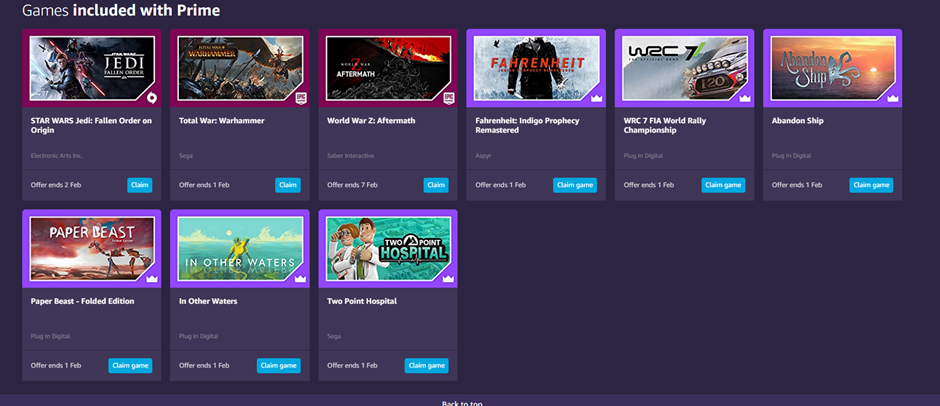
Task: Click 'Plug In Digital' under Paper Beast
Action: 50,336
